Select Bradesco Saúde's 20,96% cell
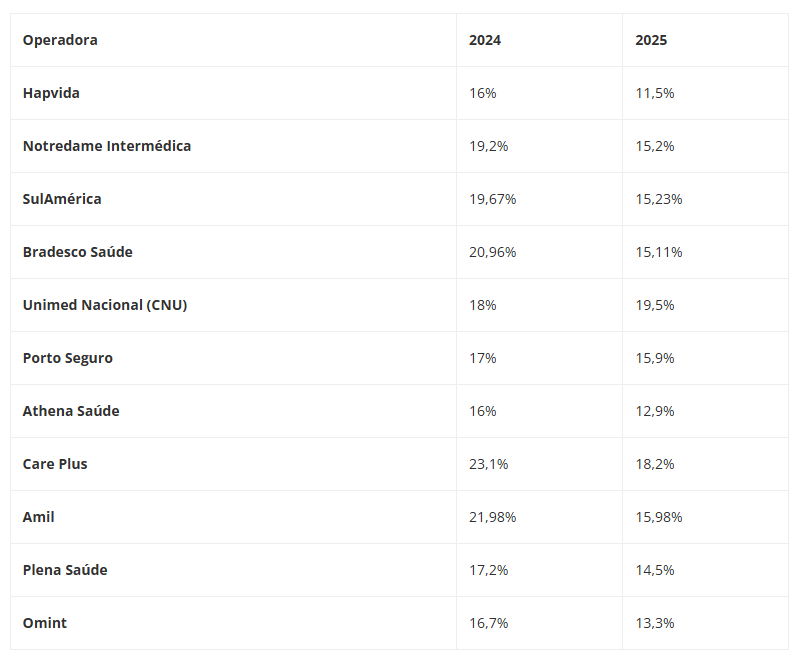803x659 pixels. [x=492, y=252]
